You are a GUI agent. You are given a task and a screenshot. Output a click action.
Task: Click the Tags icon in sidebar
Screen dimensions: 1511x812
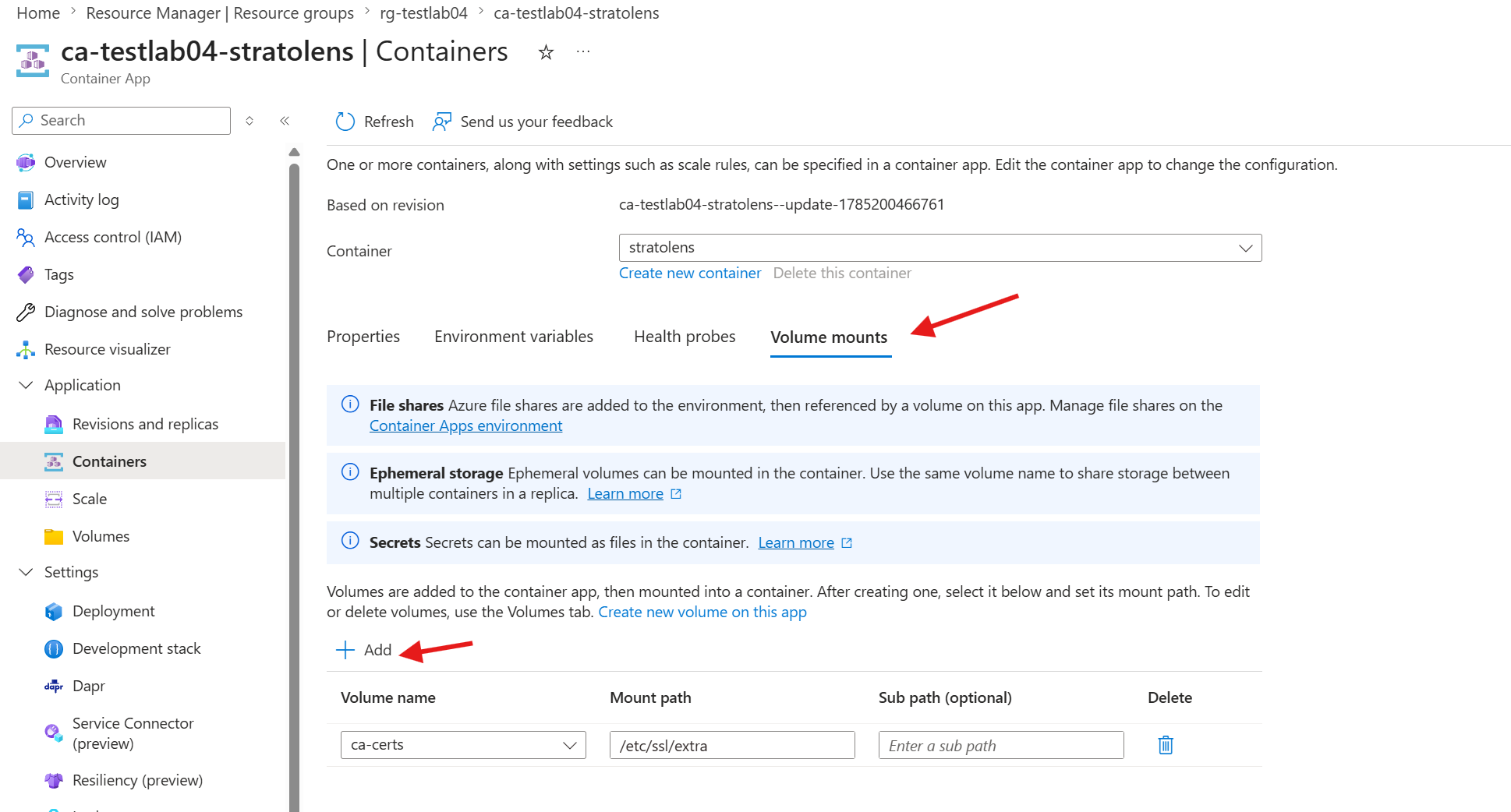pos(26,274)
